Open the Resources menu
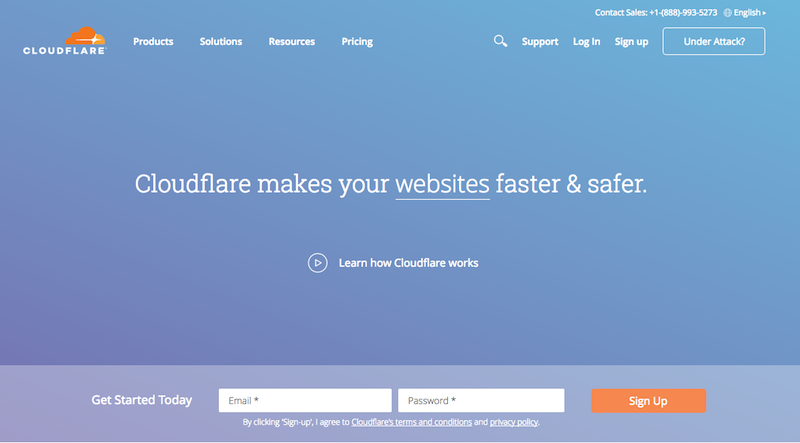 pyautogui.click(x=292, y=41)
